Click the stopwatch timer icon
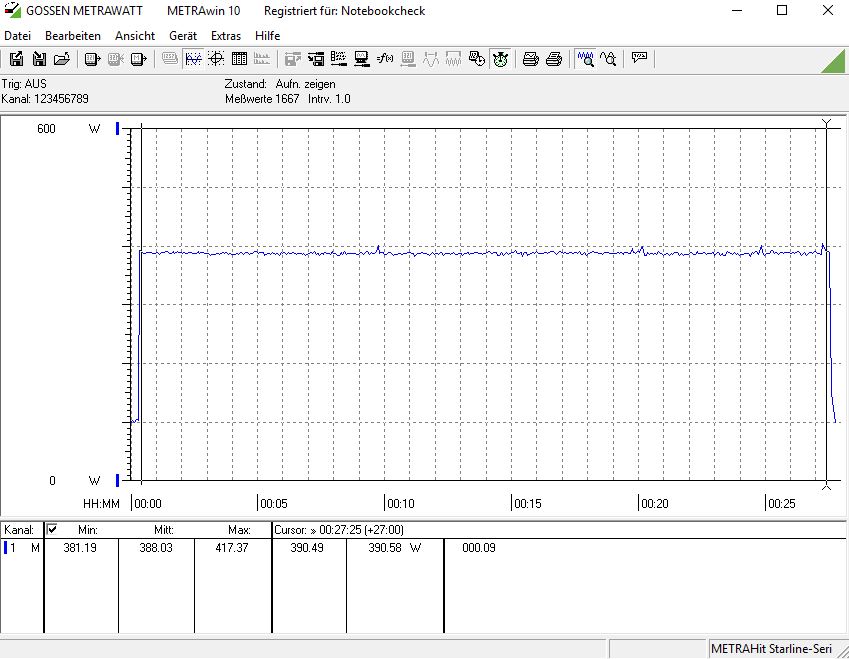Screen dimensions: 849x659 point(501,59)
